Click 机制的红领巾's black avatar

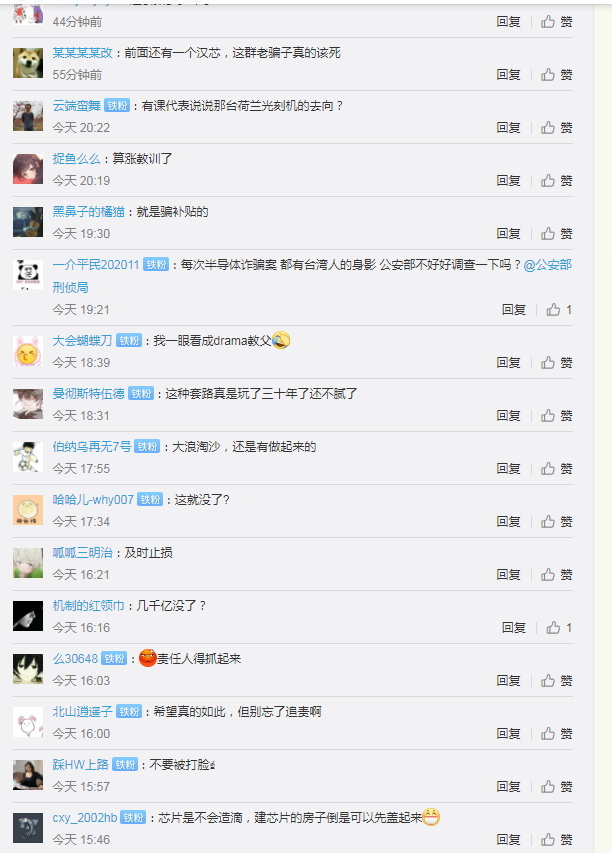pos(28,616)
